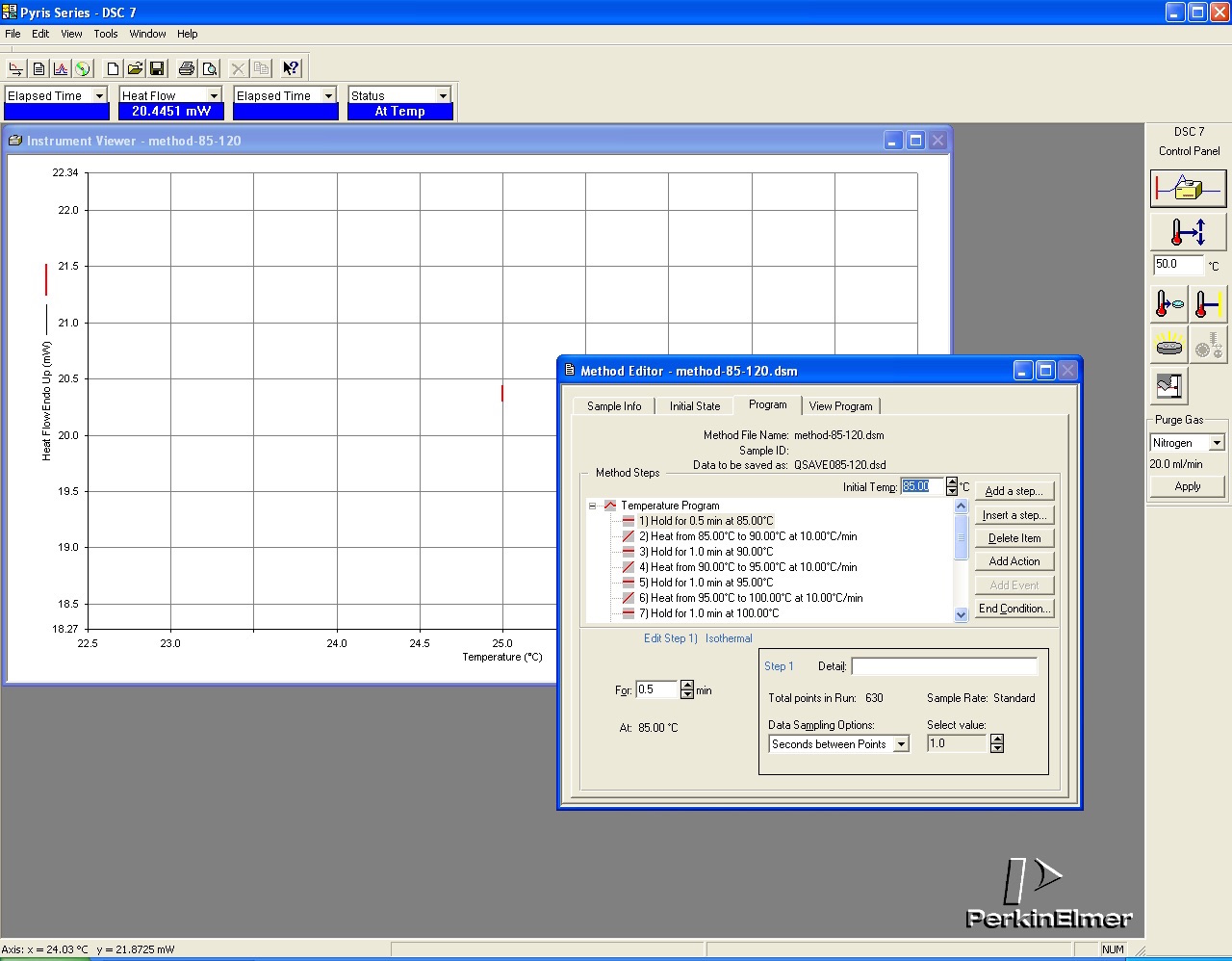
Task: Click the CD disc icon in toolbar
Action: [x=83, y=68]
